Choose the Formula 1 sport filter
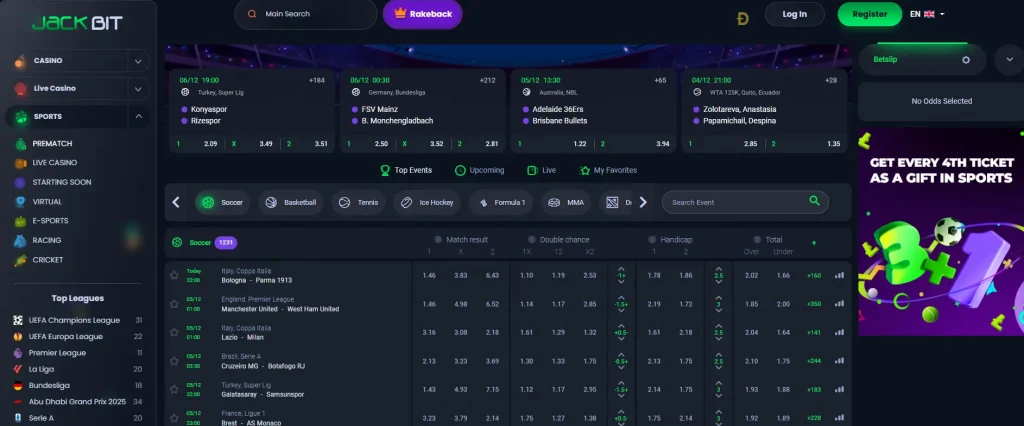The width and height of the screenshot is (1024, 426). [501, 203]
